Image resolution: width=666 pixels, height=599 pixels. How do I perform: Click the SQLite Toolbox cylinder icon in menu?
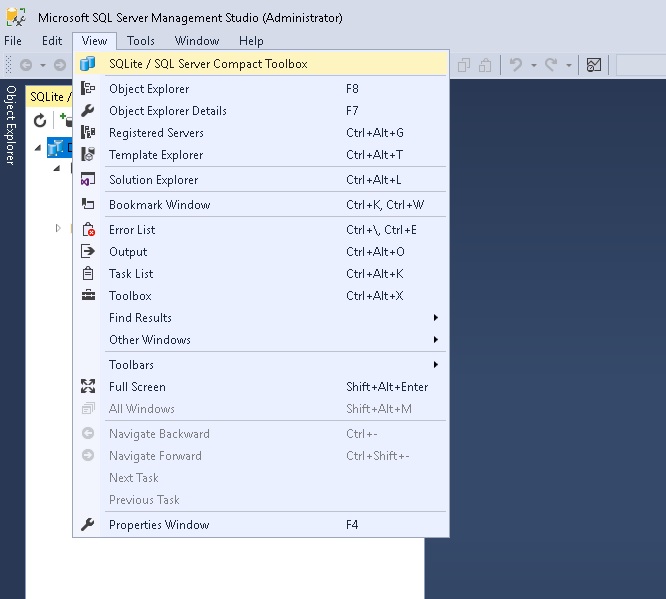click(x=88, y=64)
